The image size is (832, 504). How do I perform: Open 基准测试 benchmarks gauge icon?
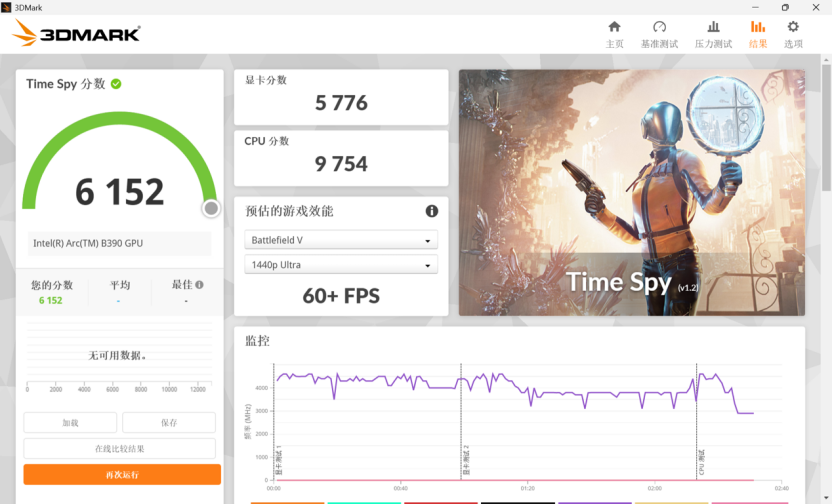click(x=659, y=27)
